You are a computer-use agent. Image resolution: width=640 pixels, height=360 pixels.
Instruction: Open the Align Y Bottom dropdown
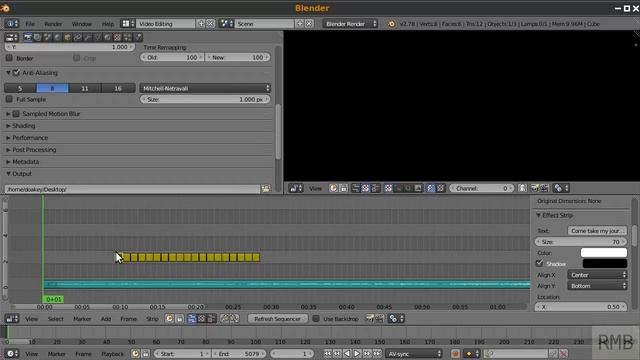click(x=597, y=286)
